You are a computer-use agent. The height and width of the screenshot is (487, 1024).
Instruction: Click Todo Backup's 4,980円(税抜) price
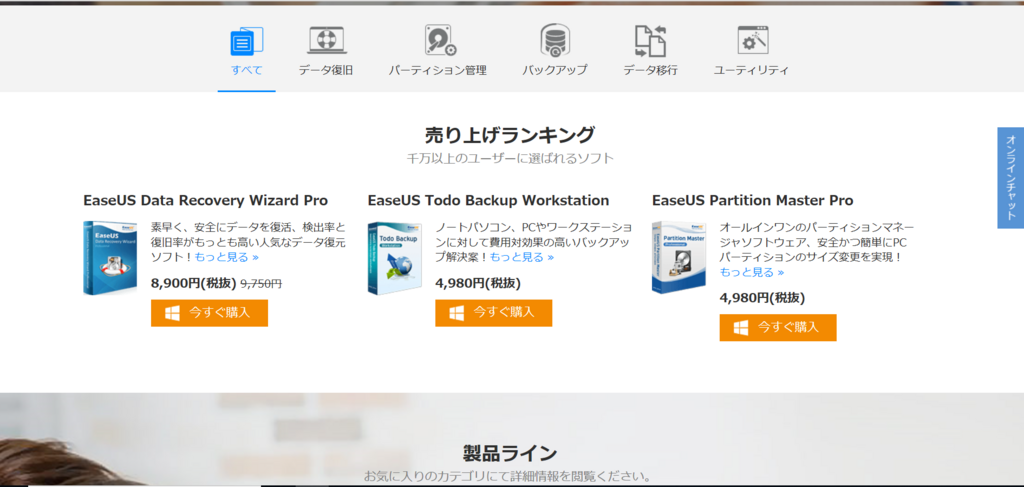(x=478, y=283)
